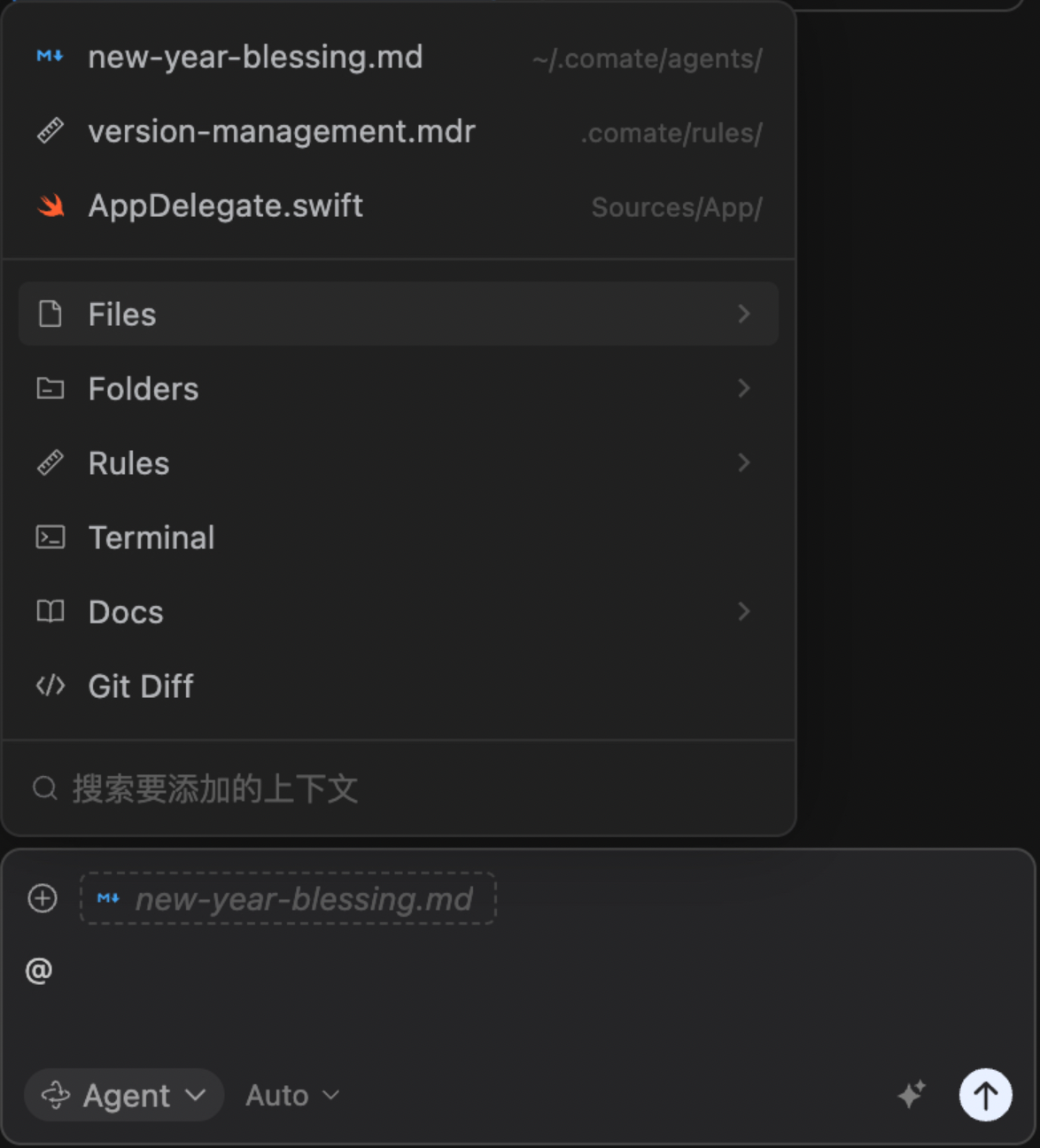
Task: Click the Swift icon beside AppDelegate.swift
Action: [50, 206]
